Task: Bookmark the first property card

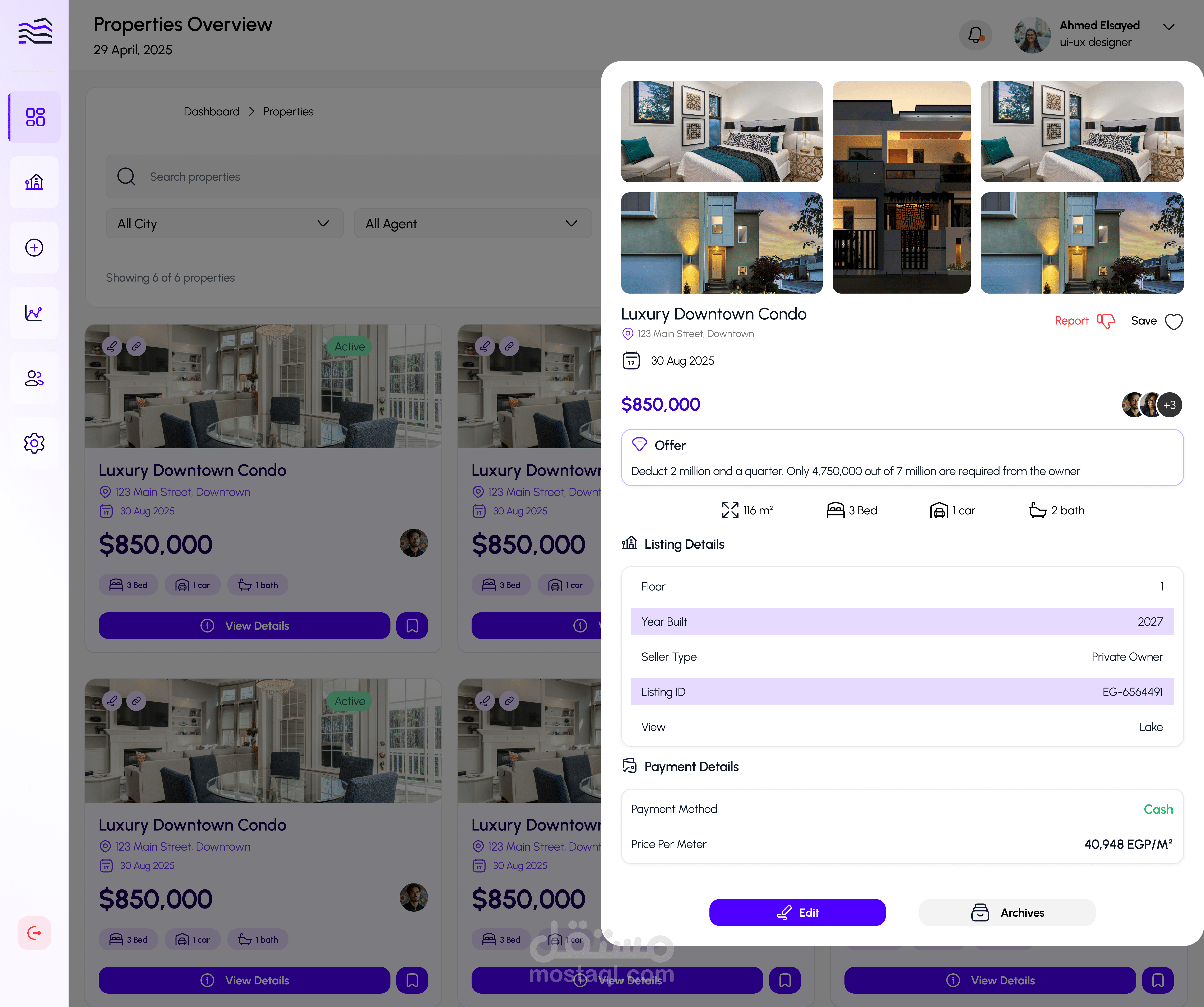Action: [x=412, y=626]
